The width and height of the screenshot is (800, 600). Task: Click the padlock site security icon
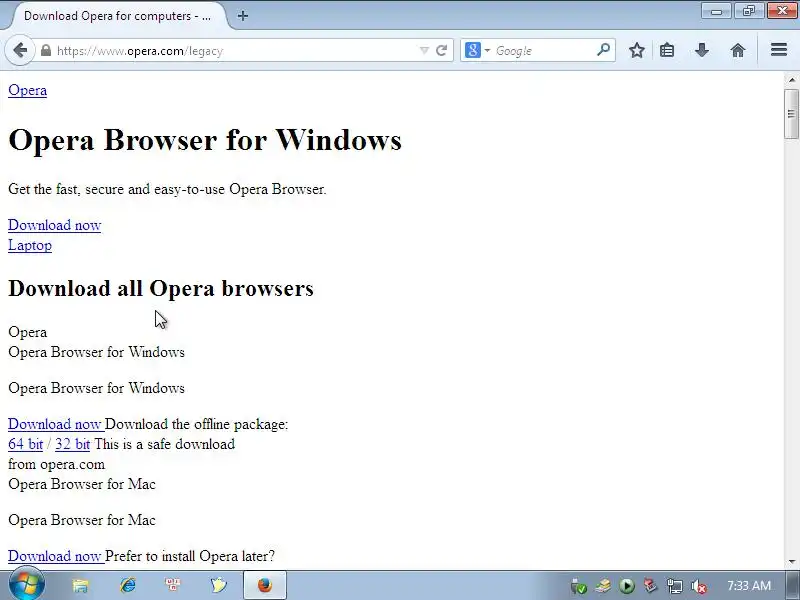[46, 51]
